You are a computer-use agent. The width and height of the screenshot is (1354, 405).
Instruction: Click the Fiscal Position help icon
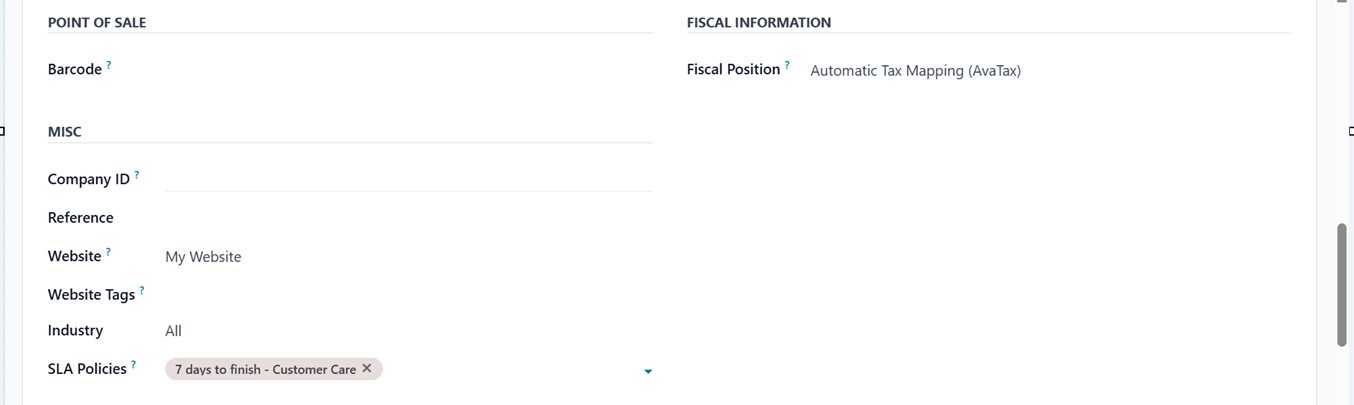pos(787,65)
